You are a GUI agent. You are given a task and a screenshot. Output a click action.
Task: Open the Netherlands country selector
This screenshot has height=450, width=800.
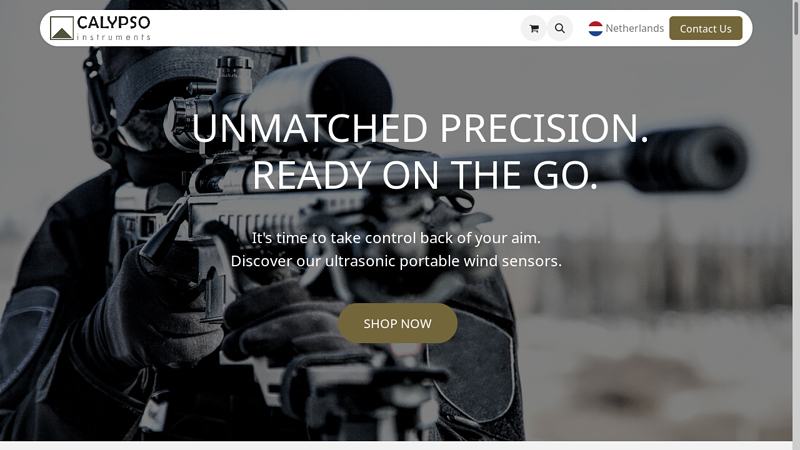tap(626, 29)
